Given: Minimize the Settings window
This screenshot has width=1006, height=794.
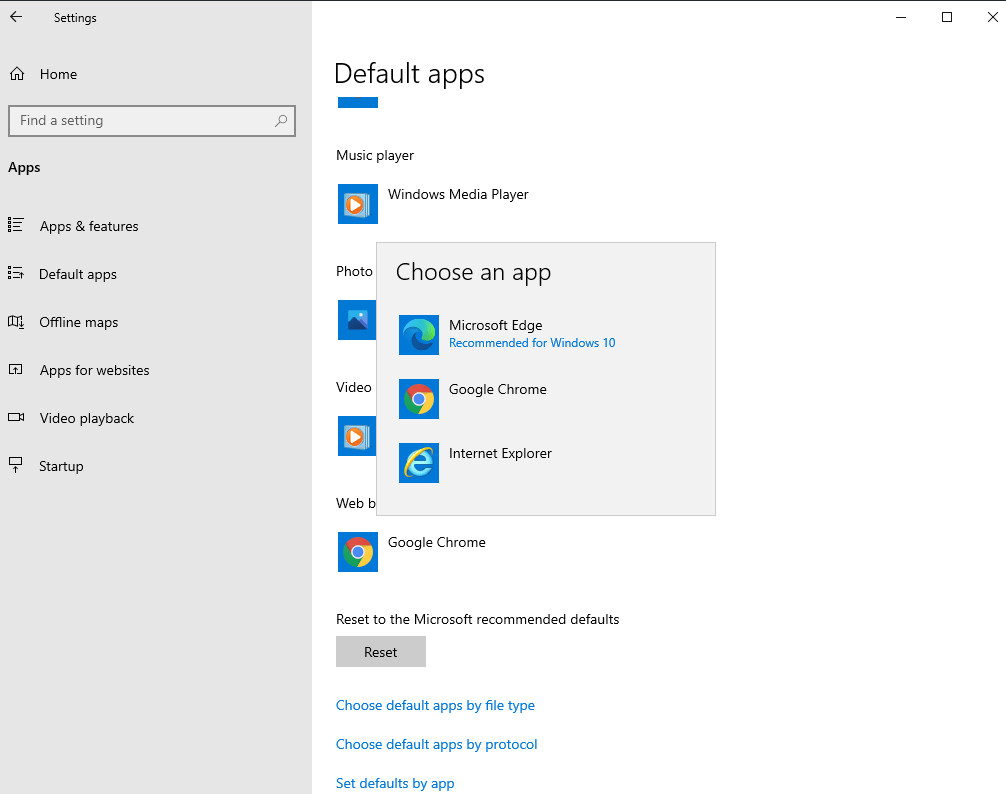Looking at the screenshot, I should point(901,17).
